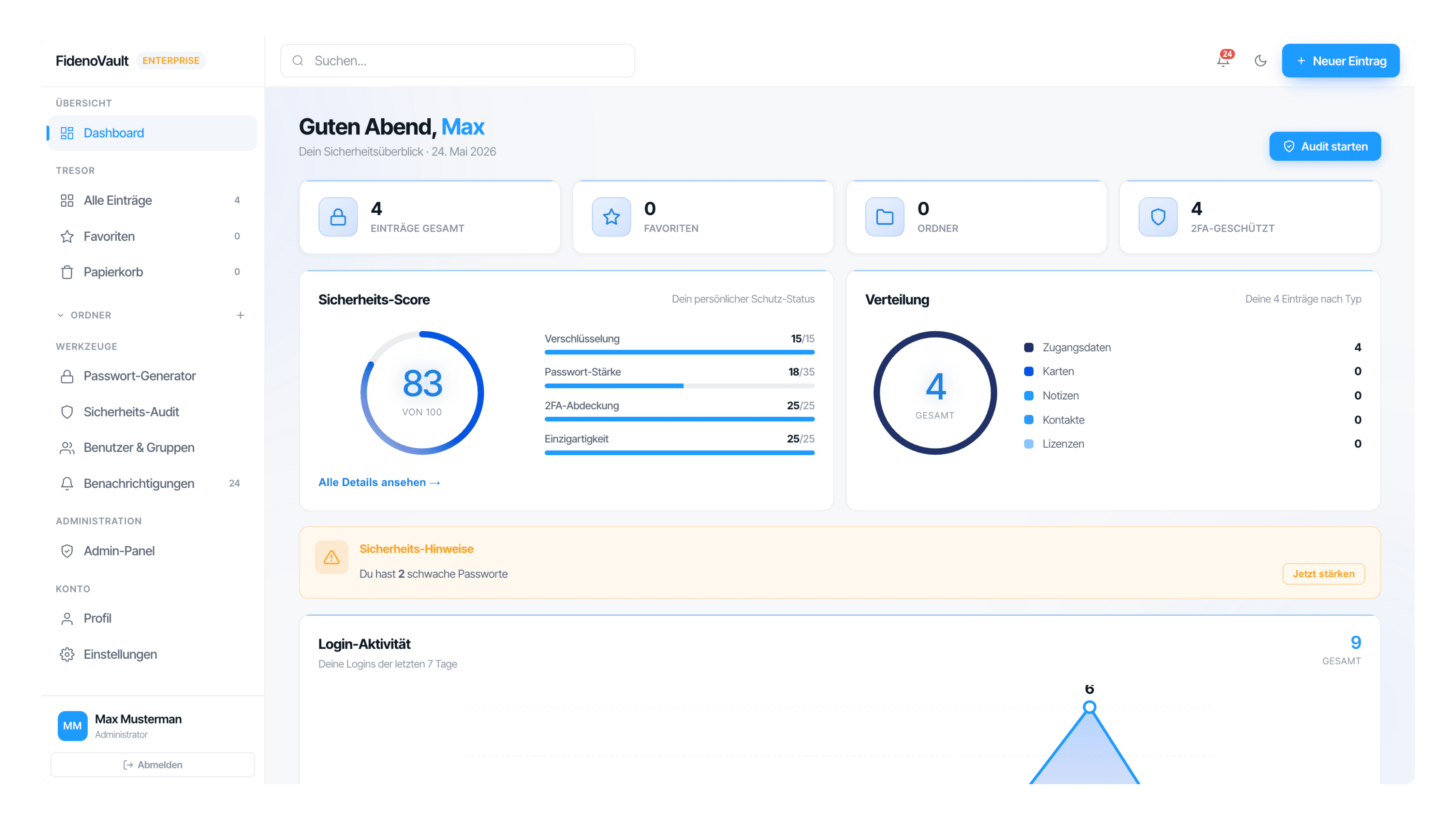Click the magnifier icon in the search box

(298, 60)
